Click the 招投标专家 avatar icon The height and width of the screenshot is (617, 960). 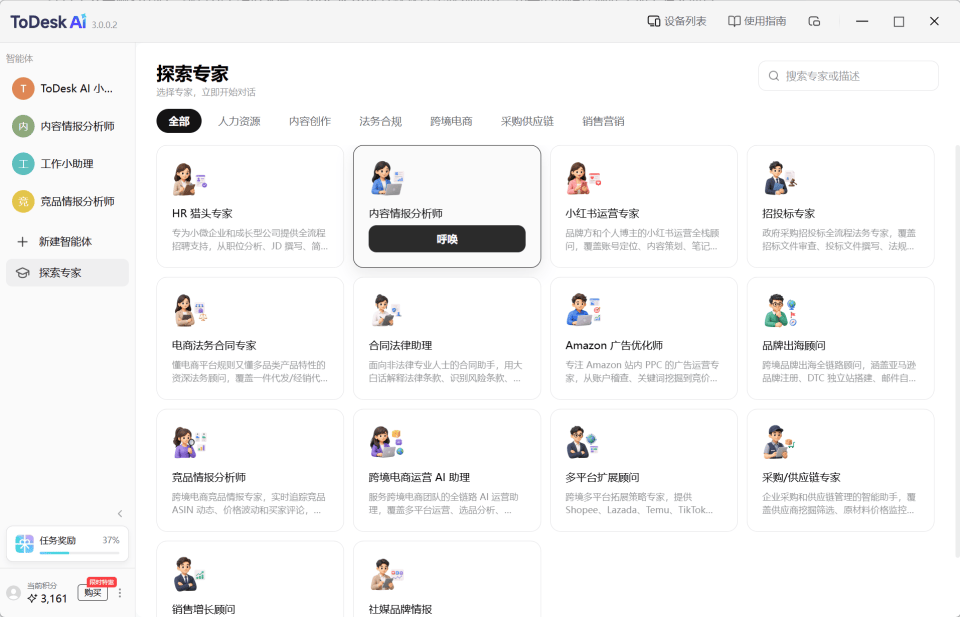click(x=780, y=178)
